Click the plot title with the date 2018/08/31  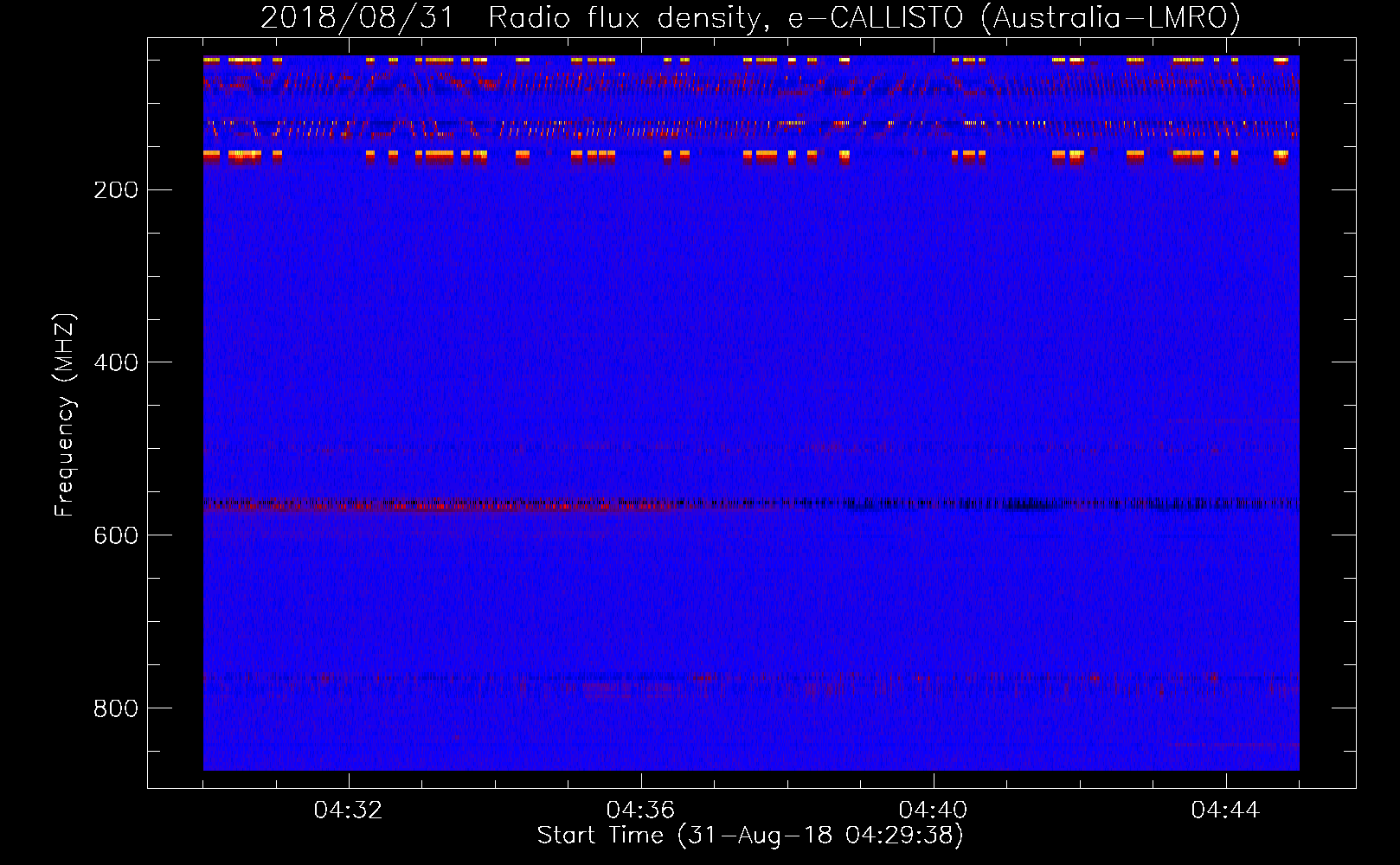click(x=750, y=17)
